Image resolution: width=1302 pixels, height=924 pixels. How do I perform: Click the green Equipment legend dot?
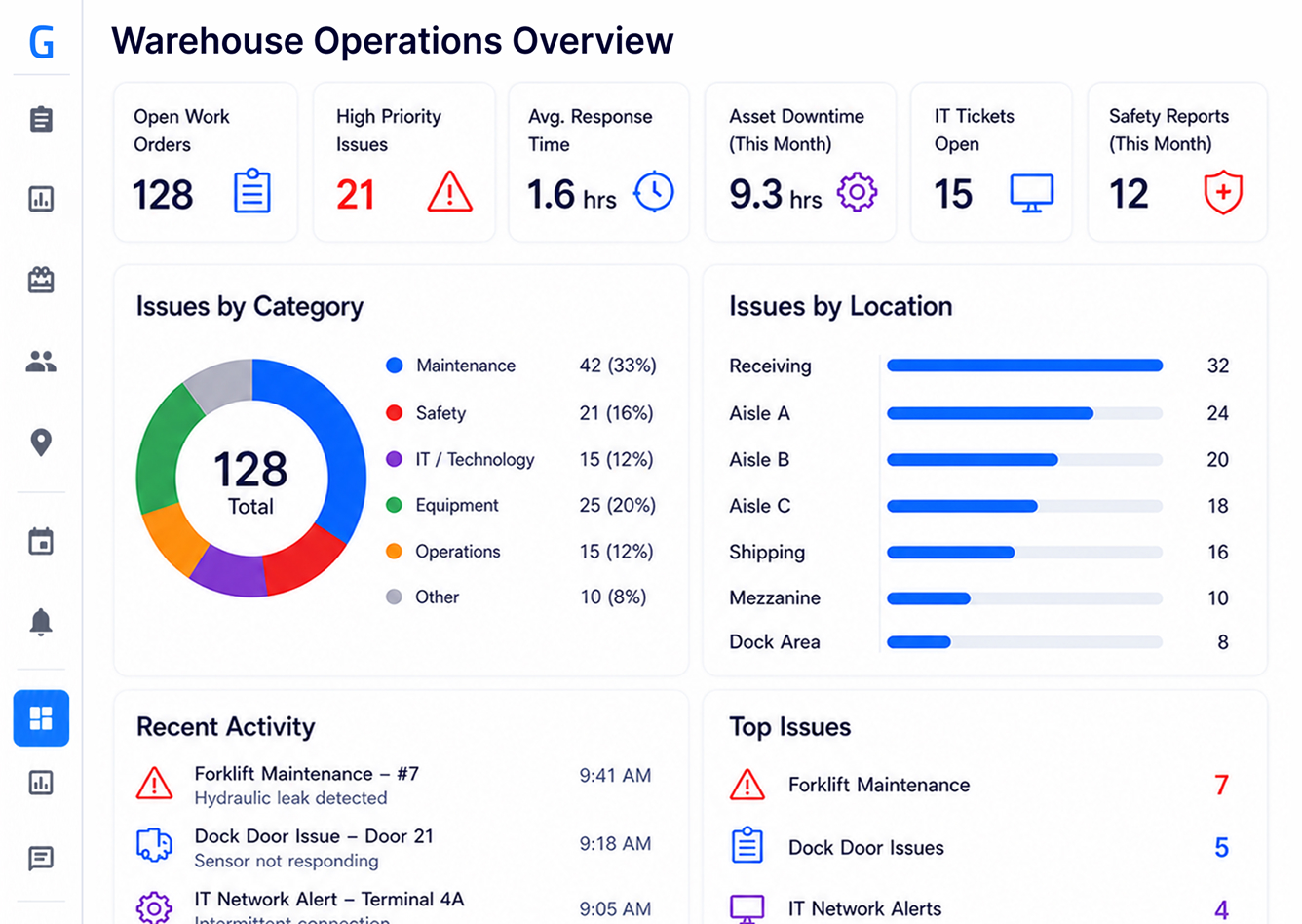click(395, 505)
